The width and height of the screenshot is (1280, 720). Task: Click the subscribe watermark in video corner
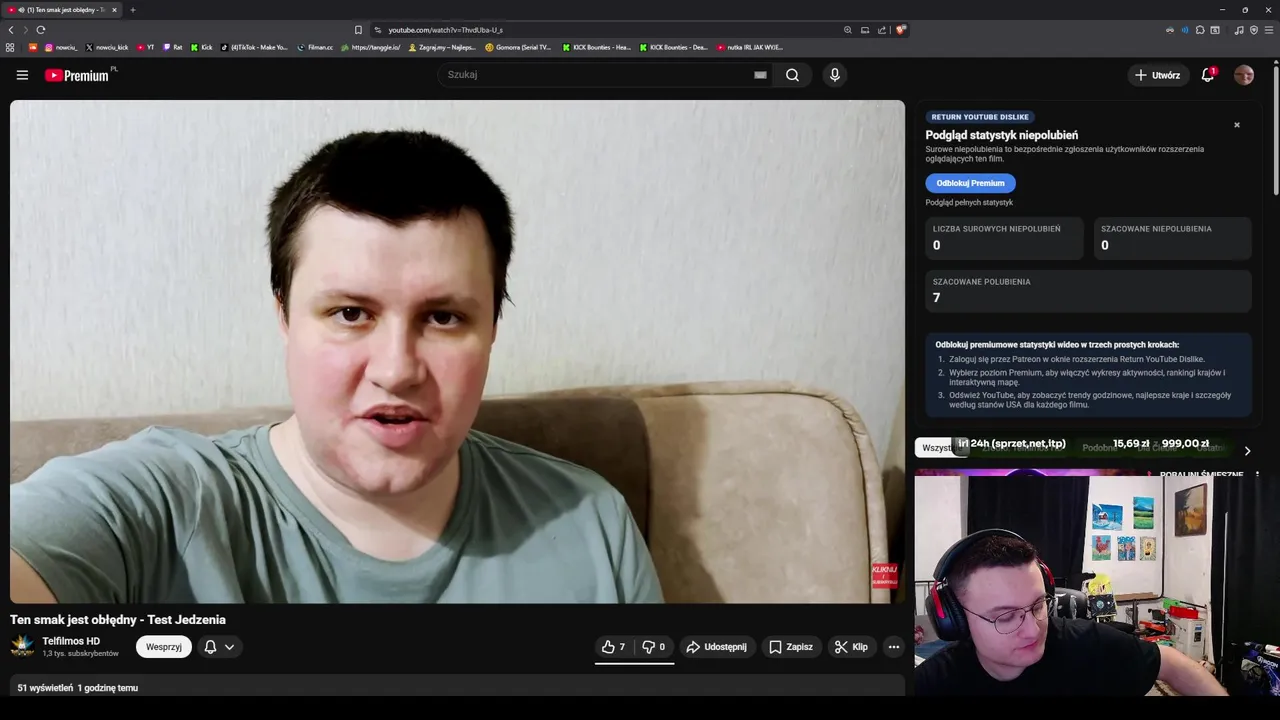point(884,575)
